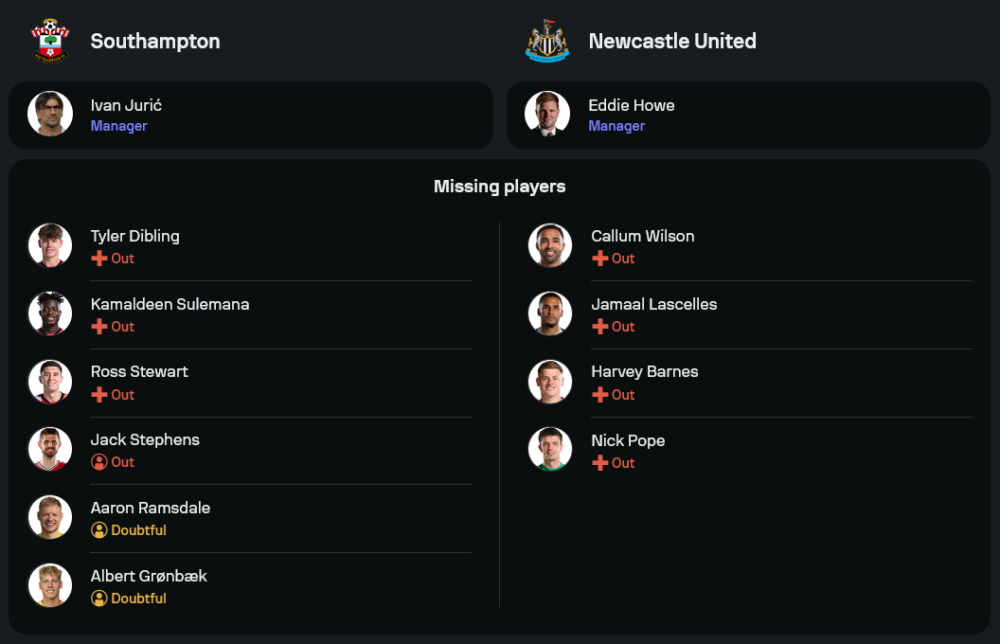This screenshot has height=644, width=1000.
Task: Click the Ivan Jurić manager name
Action: 126,105
